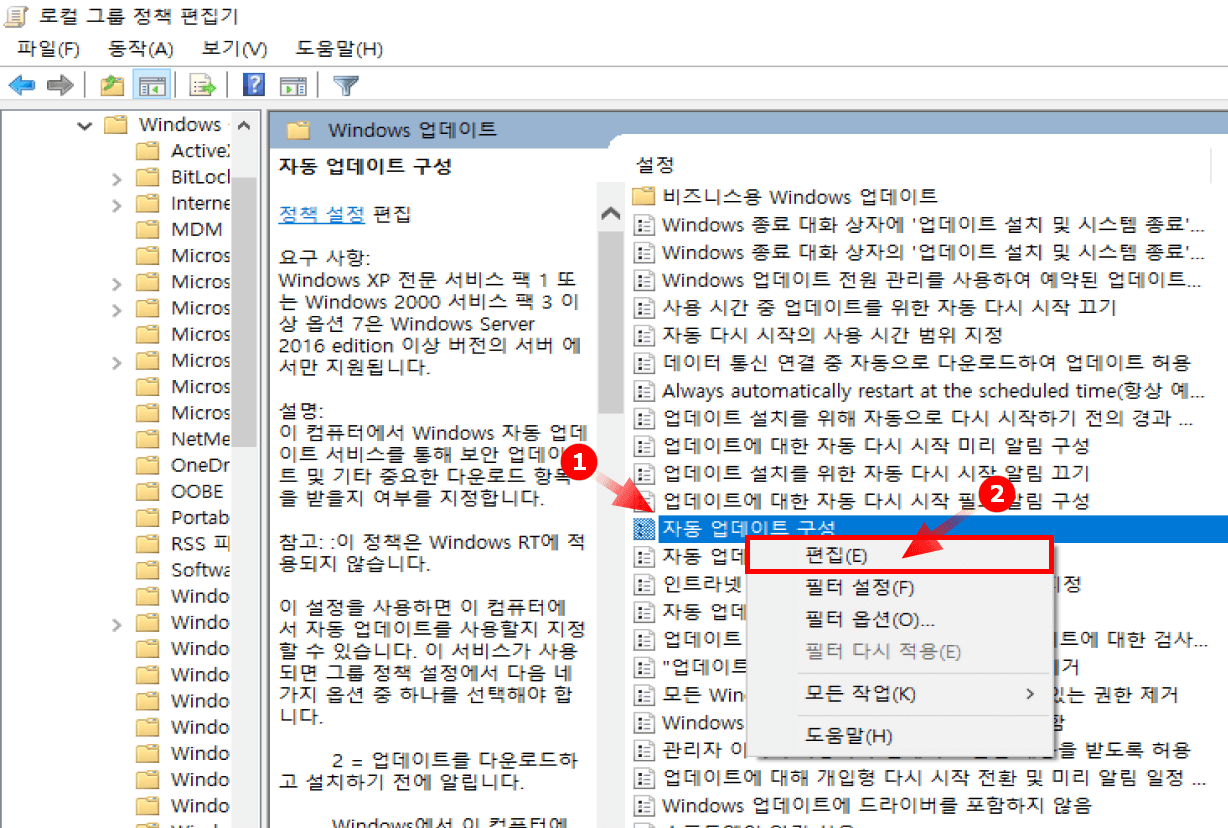
Task: Click the NetMe folder icon in tree
Action: pyautogui.click(x=148, y=438)
